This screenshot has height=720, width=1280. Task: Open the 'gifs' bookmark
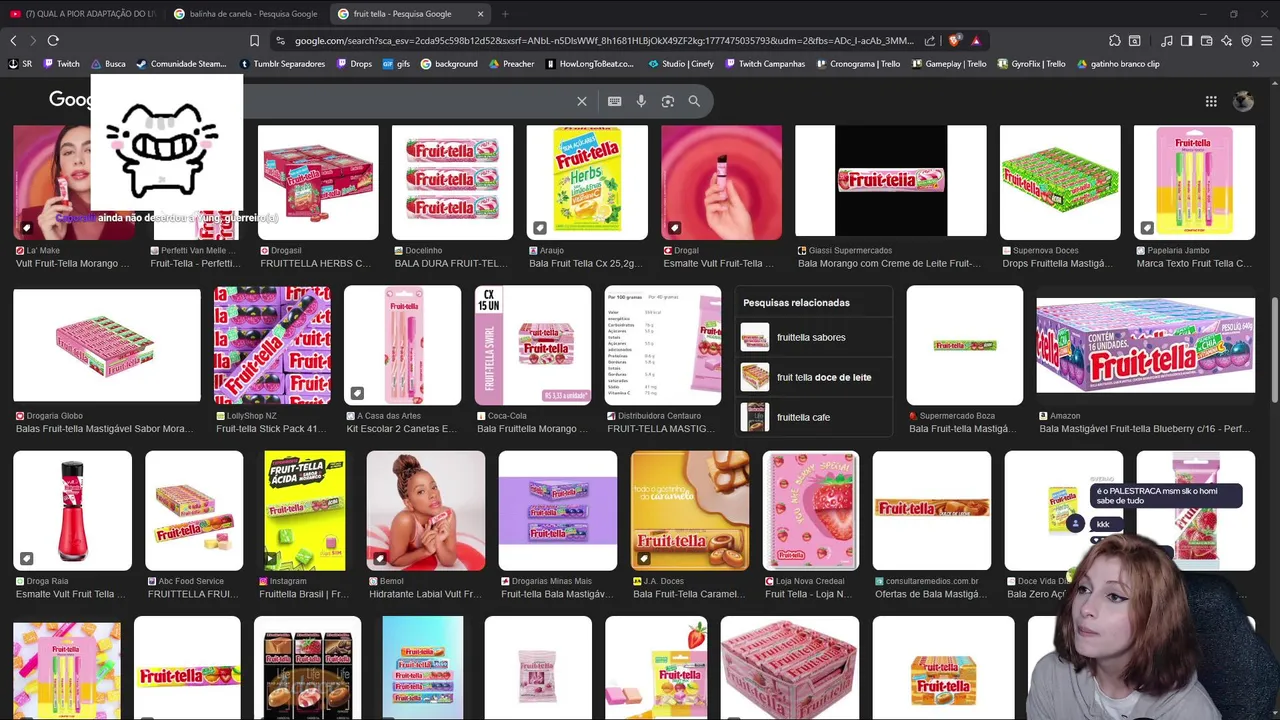pyautogui.click(x=396, y=64)
